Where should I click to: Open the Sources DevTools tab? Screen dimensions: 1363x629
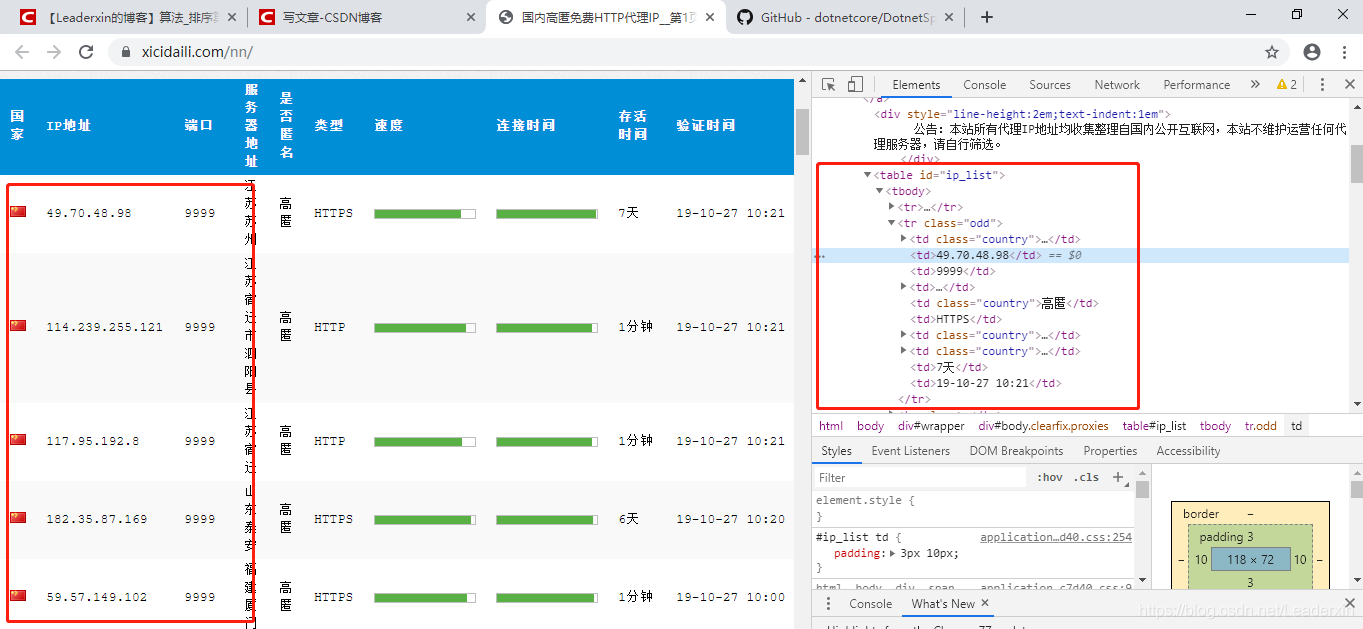(1050, 85)
